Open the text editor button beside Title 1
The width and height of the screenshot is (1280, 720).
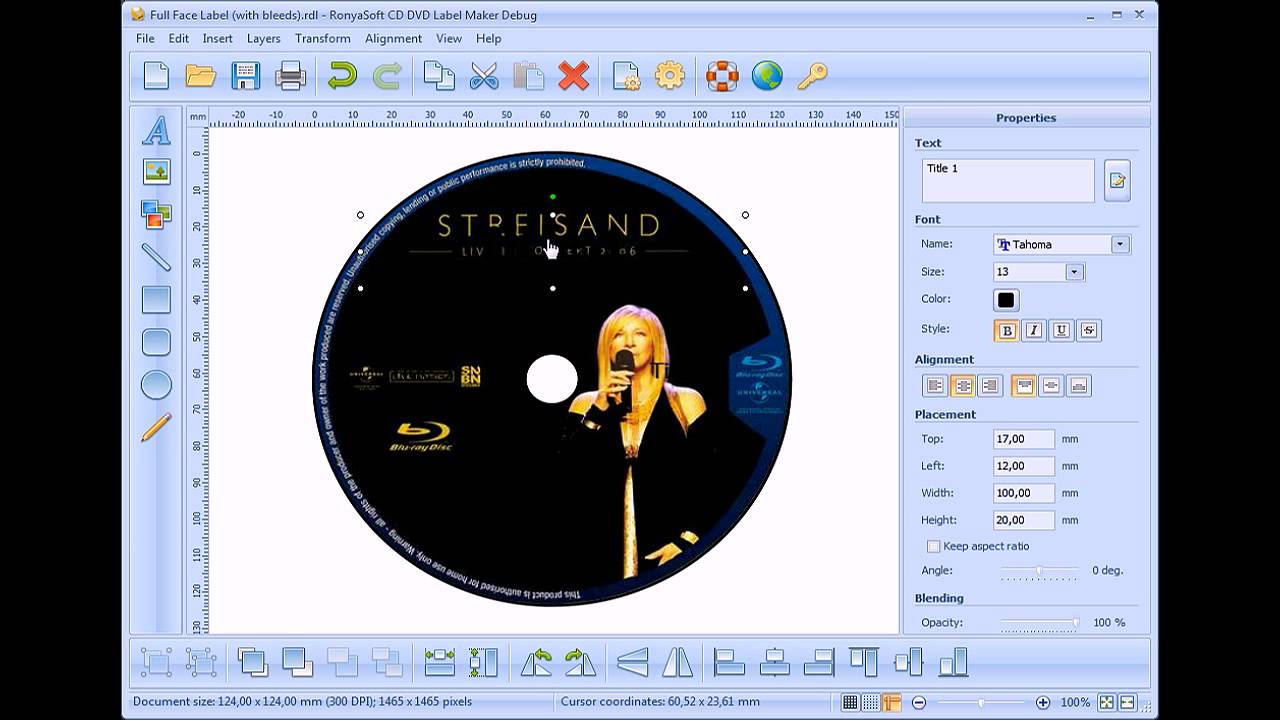click(x=1117, y=181)
